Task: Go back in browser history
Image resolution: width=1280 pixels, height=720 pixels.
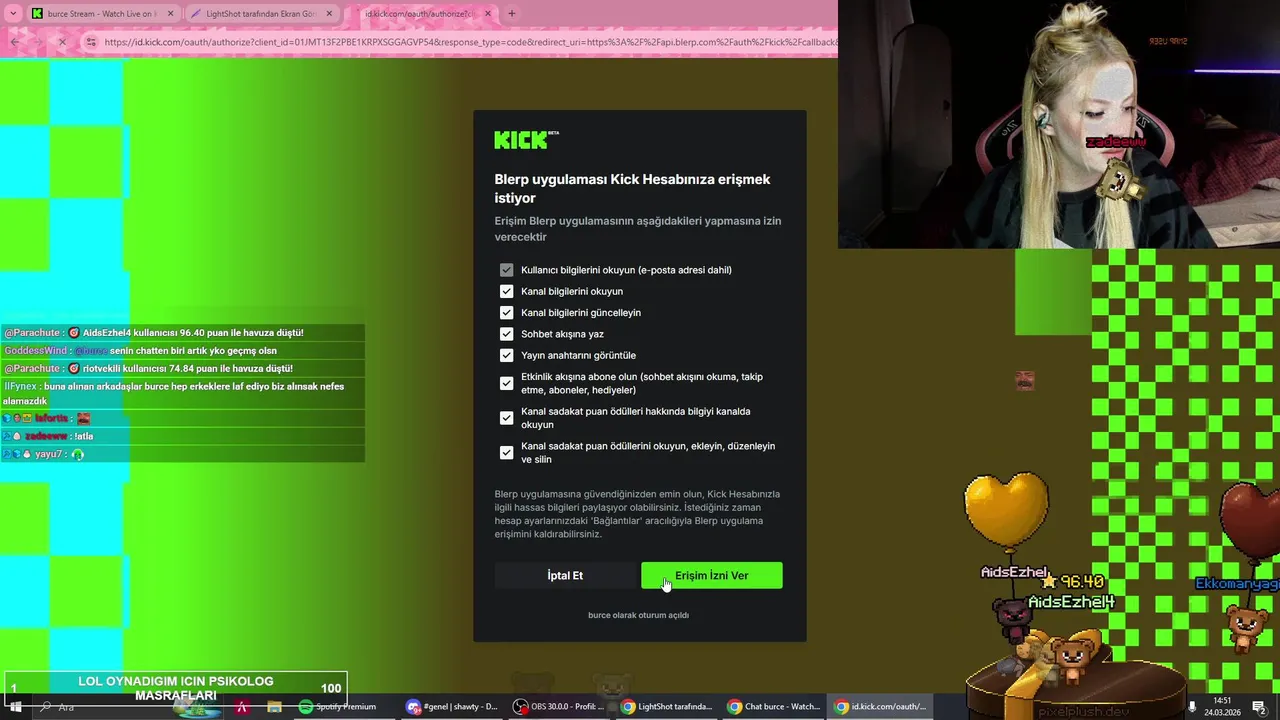Action: pos(14,42)
